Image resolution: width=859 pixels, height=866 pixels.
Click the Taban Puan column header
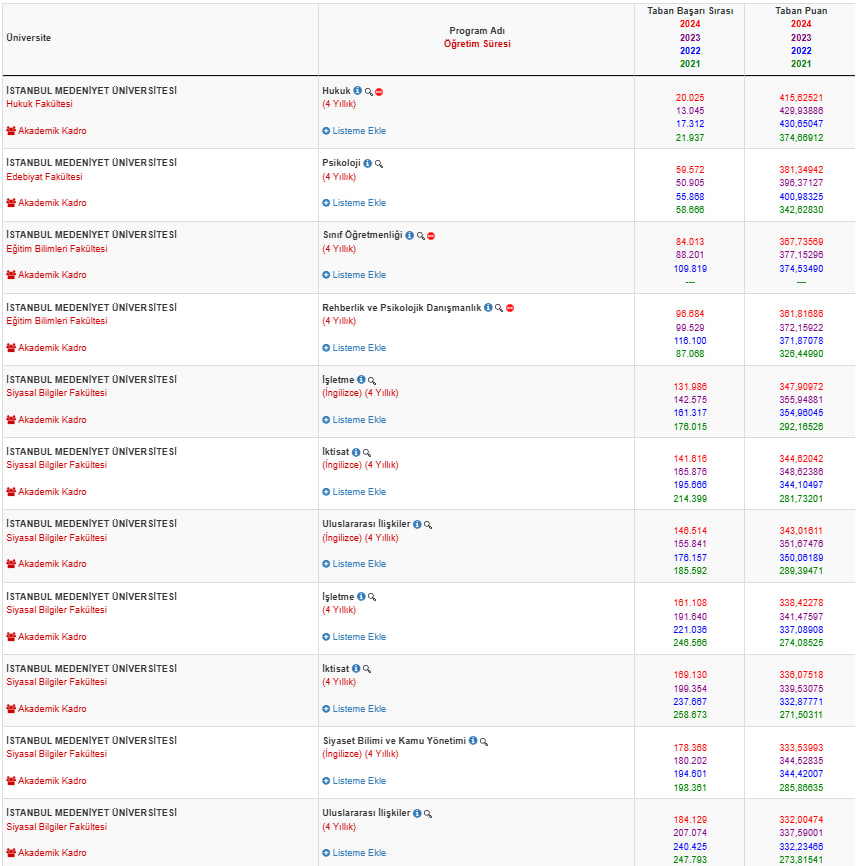tap(801, 11)
